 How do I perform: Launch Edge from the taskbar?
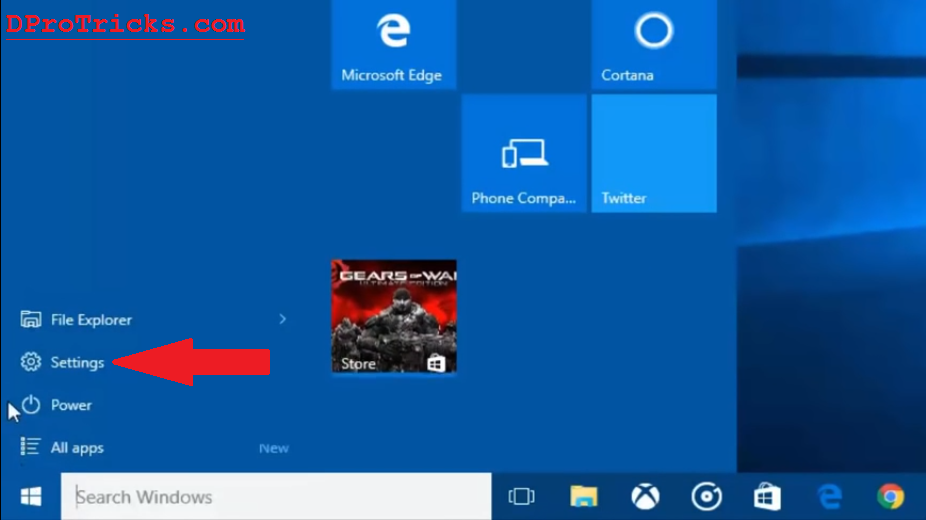(x=830, y=496)
